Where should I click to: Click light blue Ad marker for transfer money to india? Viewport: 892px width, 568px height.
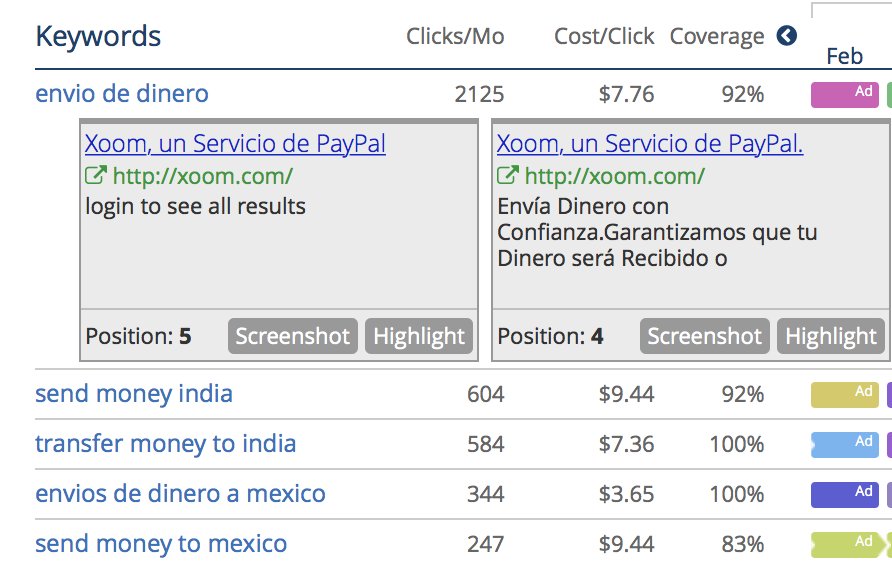pyautogui.click(x=844, y=444)
